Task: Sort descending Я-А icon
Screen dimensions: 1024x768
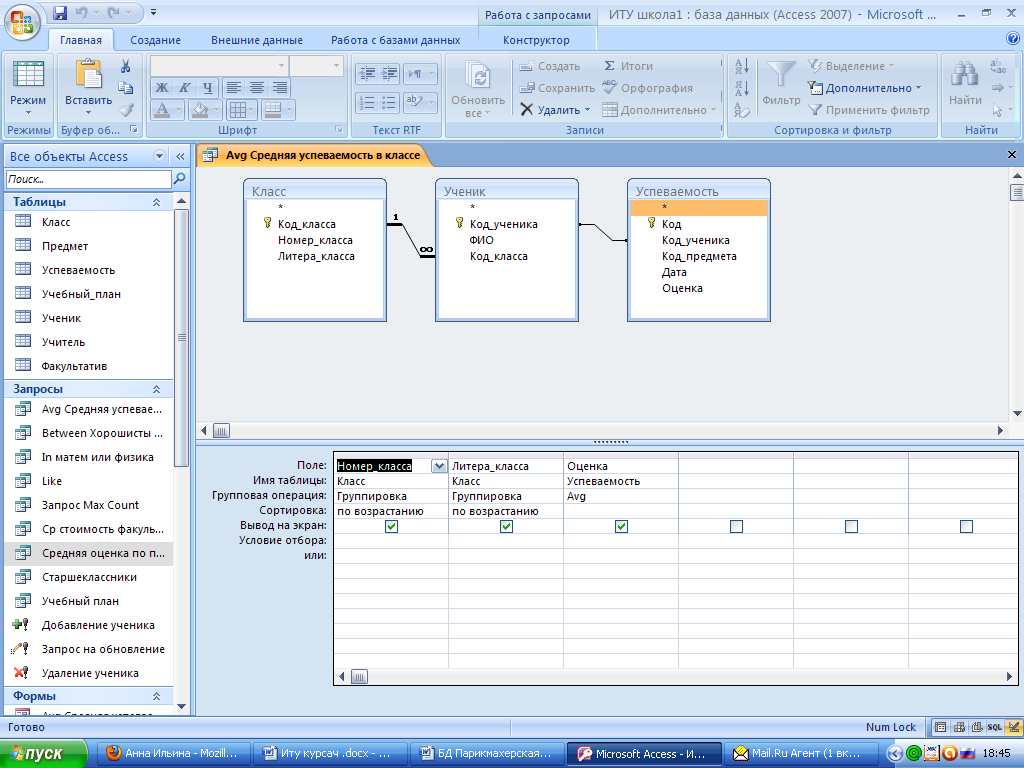Action: (742, 88)
